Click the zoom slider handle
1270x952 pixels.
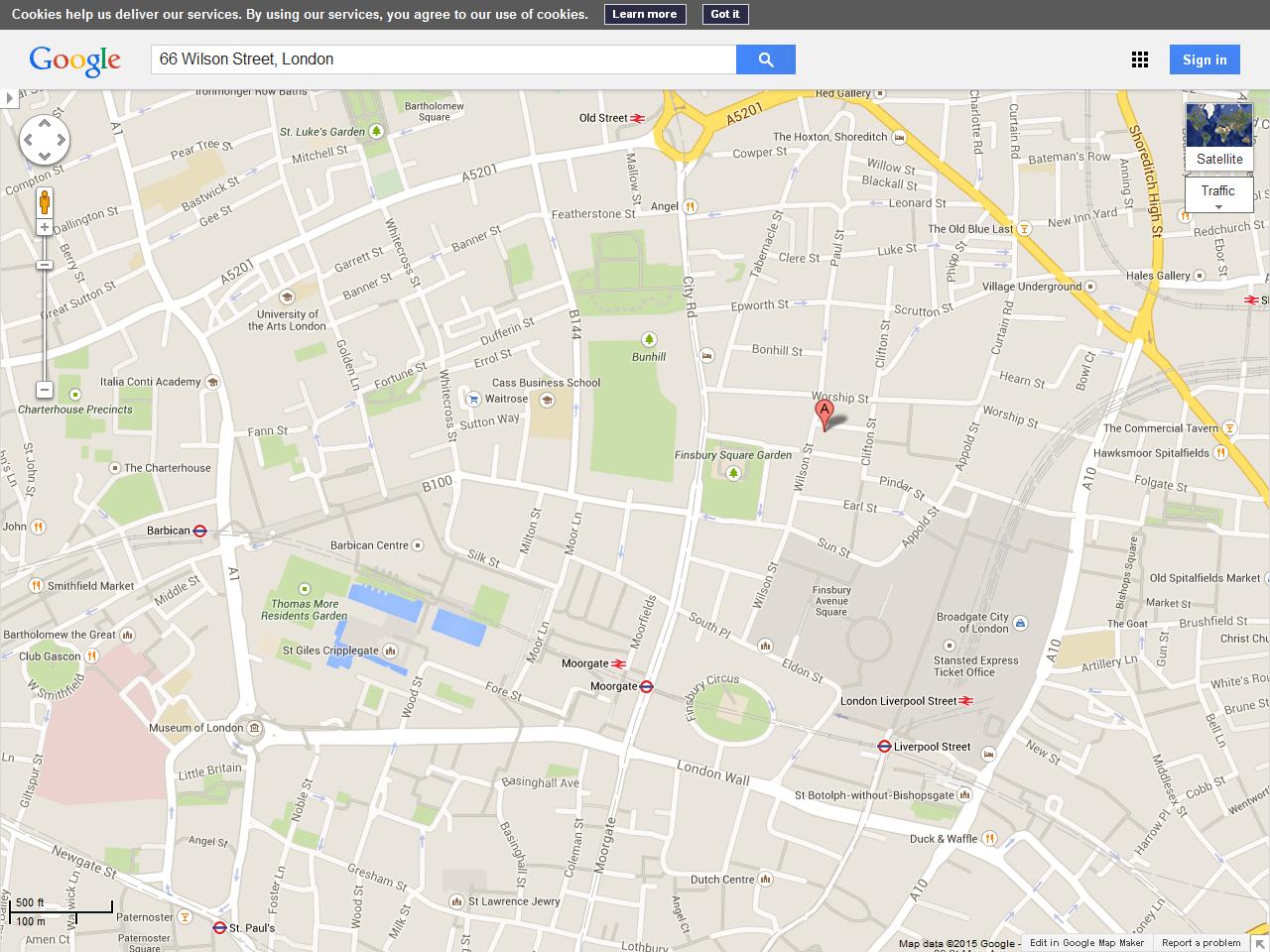click(45, 265)
